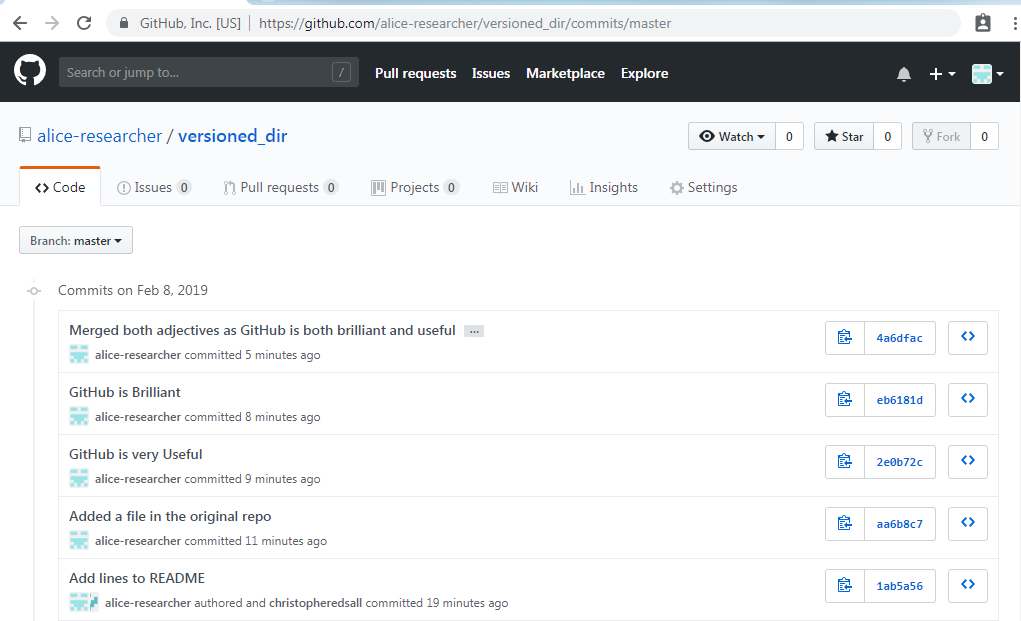Open the 'GitHub is Brilliant' commit
This screenshot has width=1021, height=621.
(x=124, y=392)
